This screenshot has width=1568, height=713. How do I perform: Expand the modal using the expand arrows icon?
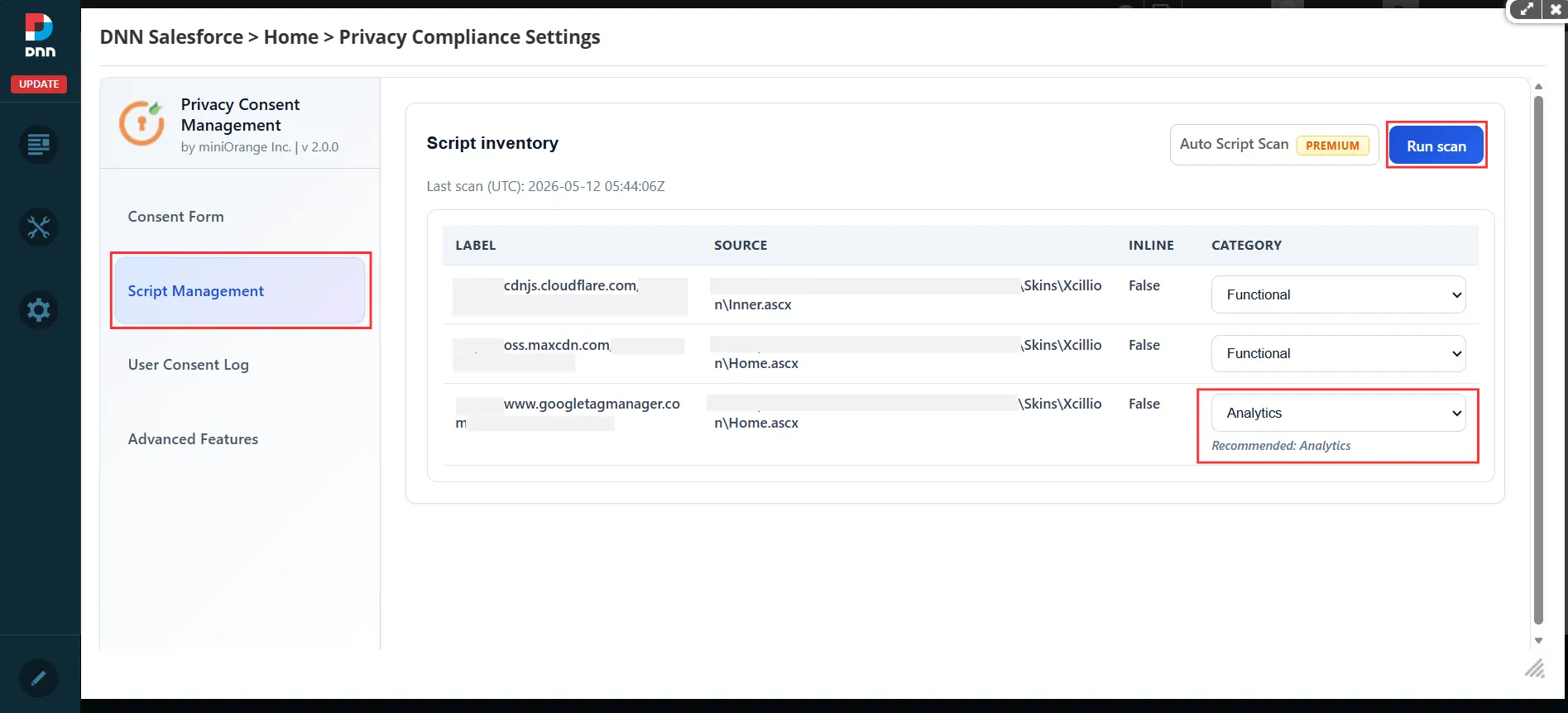pyautogui.click(x=1527, y=10)
